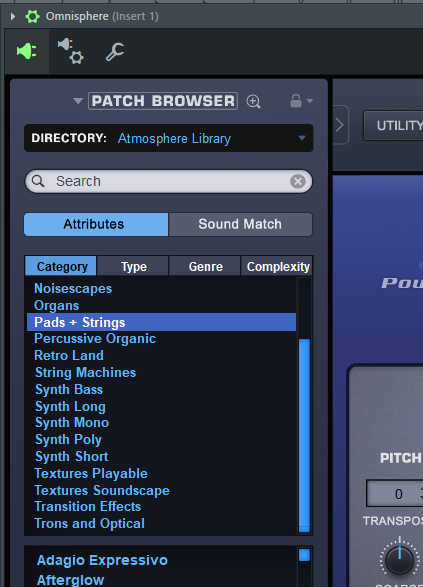The width and height of the screenshot is (423, 587).
Task: Select the Complexity column header
Action: tap(277, 267)
